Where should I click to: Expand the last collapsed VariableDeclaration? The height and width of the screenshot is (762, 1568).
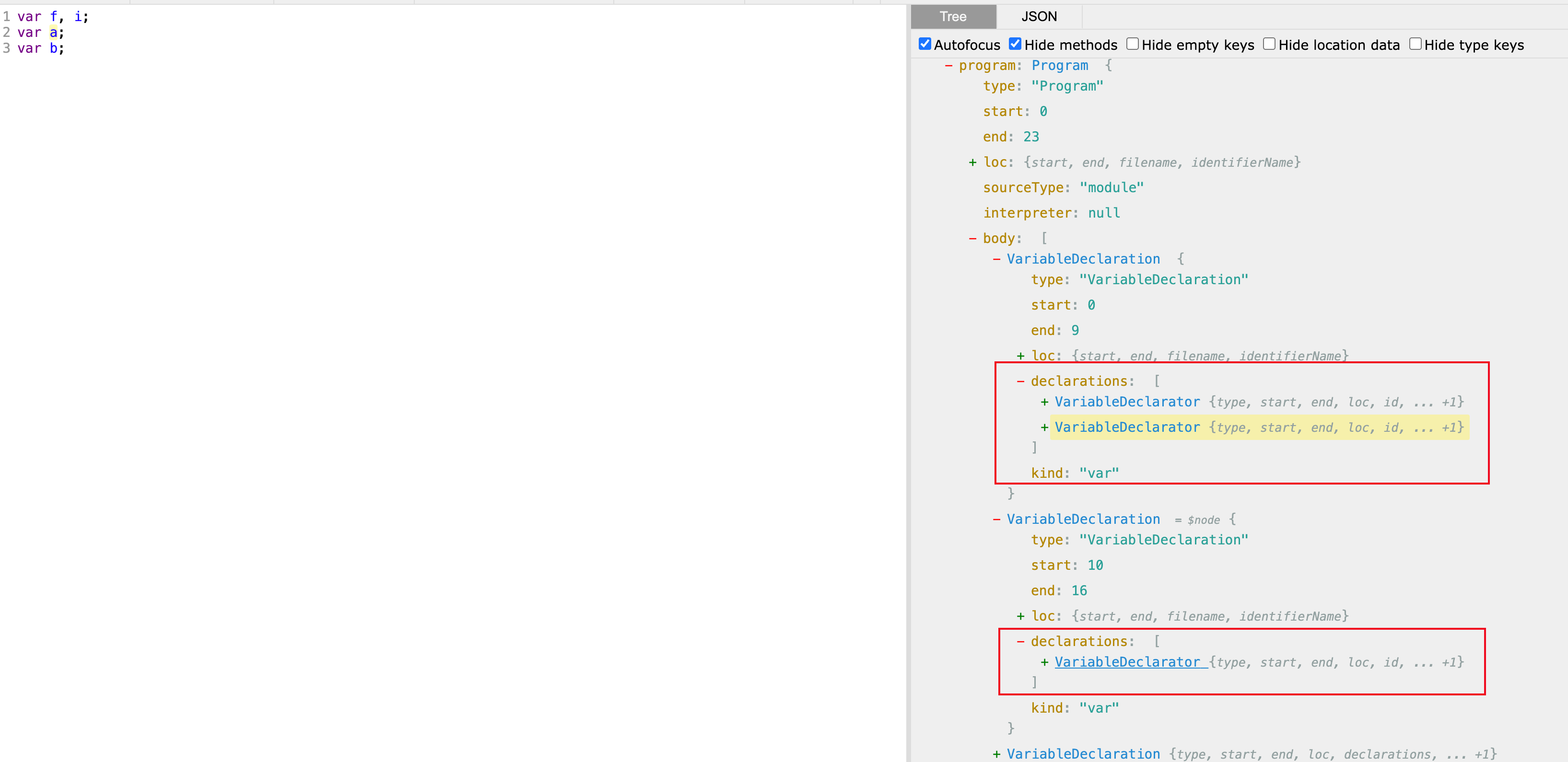point(996,754)
